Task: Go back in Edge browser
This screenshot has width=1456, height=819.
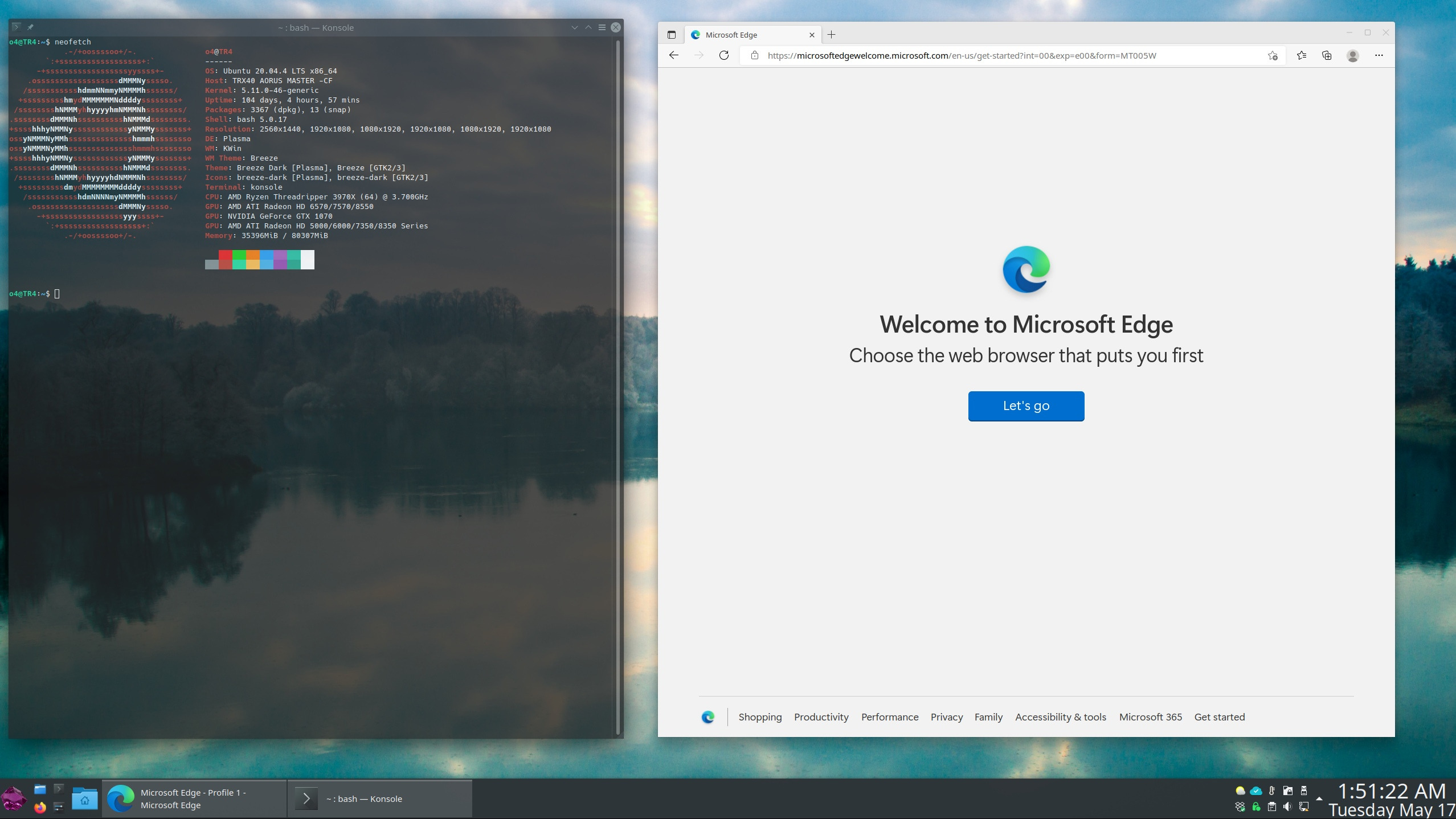Action: tap(674, 55)
